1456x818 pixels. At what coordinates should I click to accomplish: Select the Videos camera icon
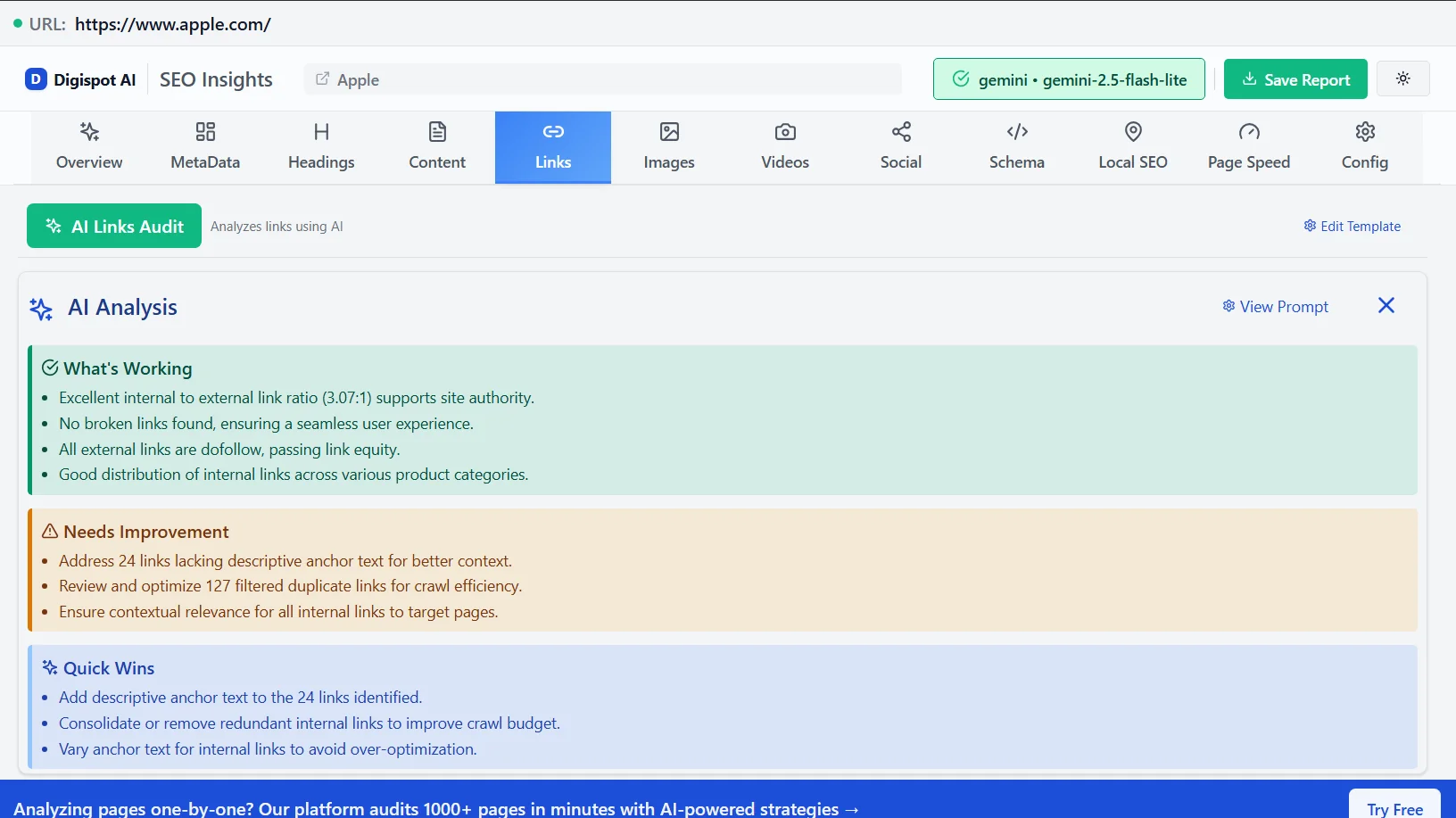(784, 132)
